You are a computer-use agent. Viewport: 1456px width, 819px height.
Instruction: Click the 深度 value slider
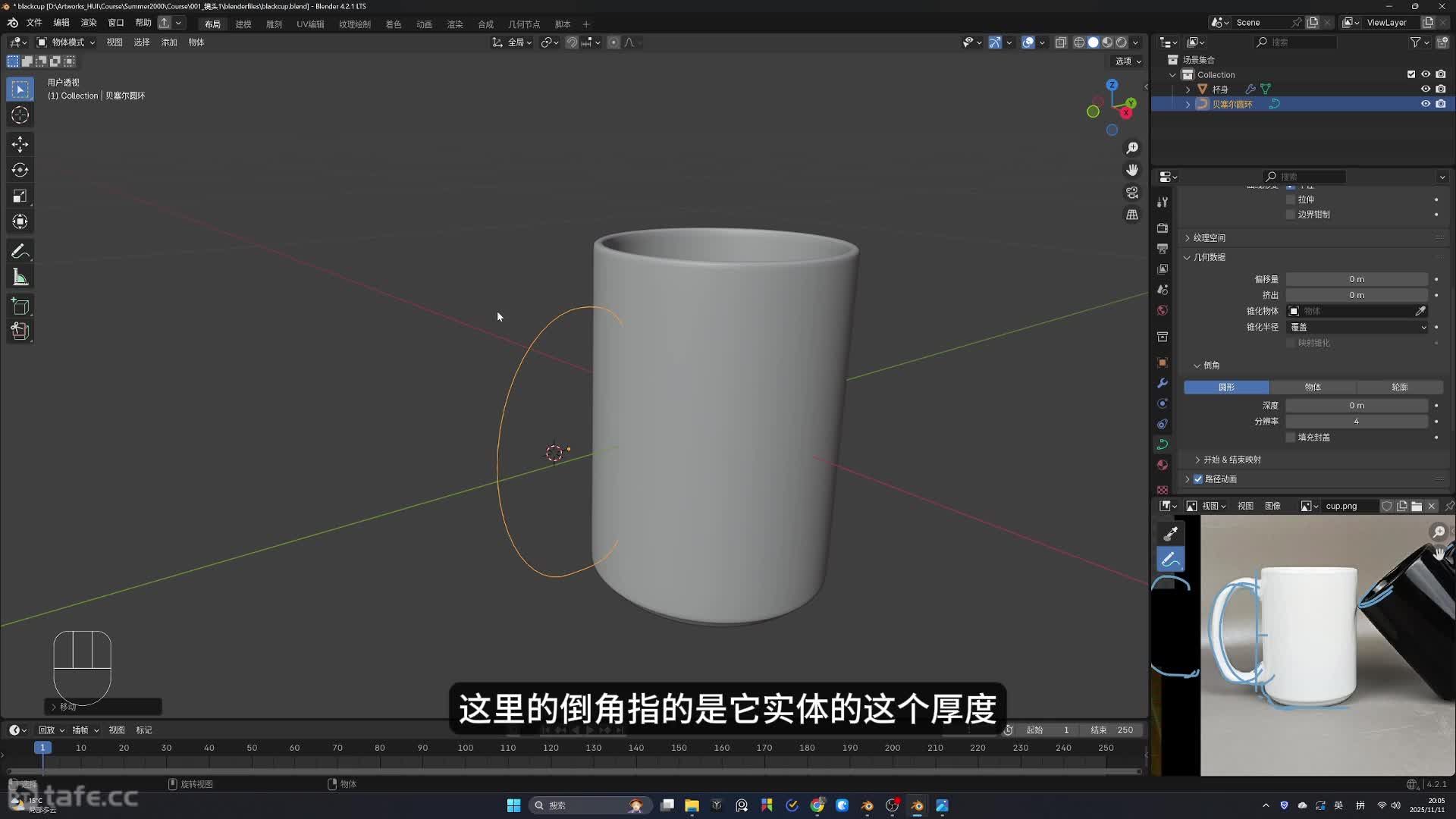pos(1356,406)
